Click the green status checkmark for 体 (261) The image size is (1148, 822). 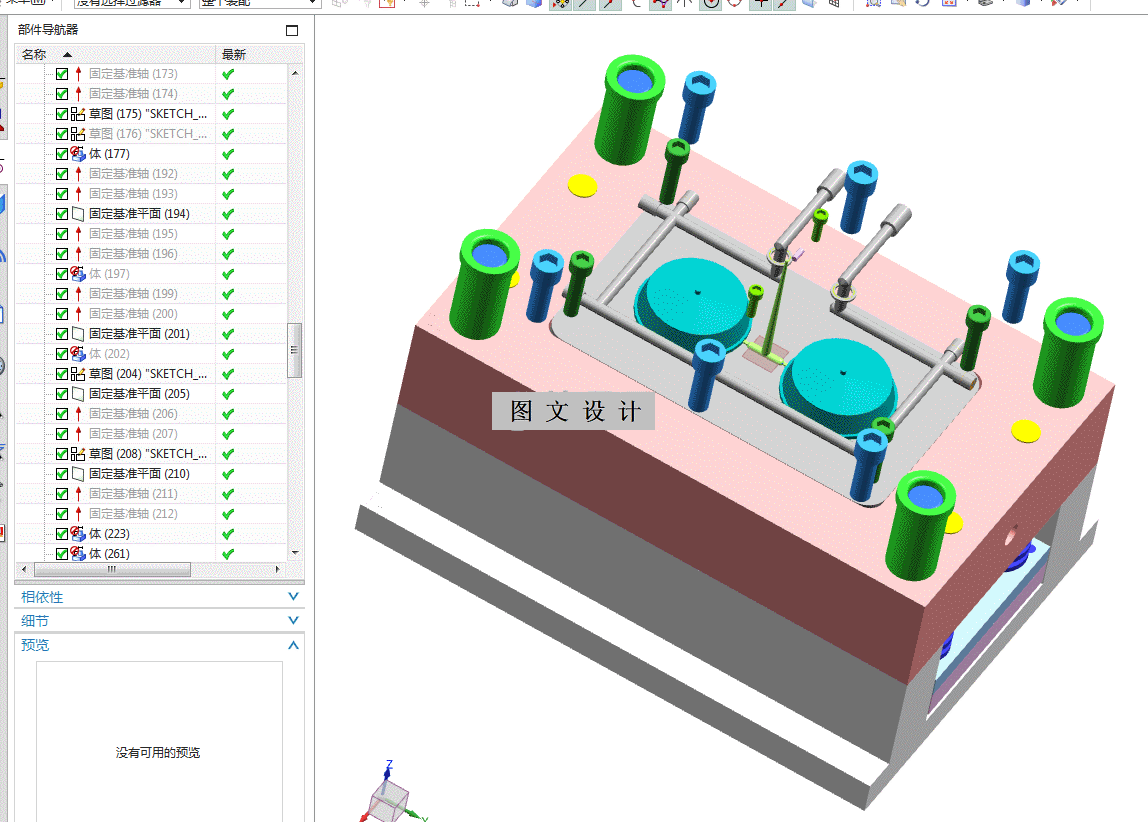coord(228,554)
